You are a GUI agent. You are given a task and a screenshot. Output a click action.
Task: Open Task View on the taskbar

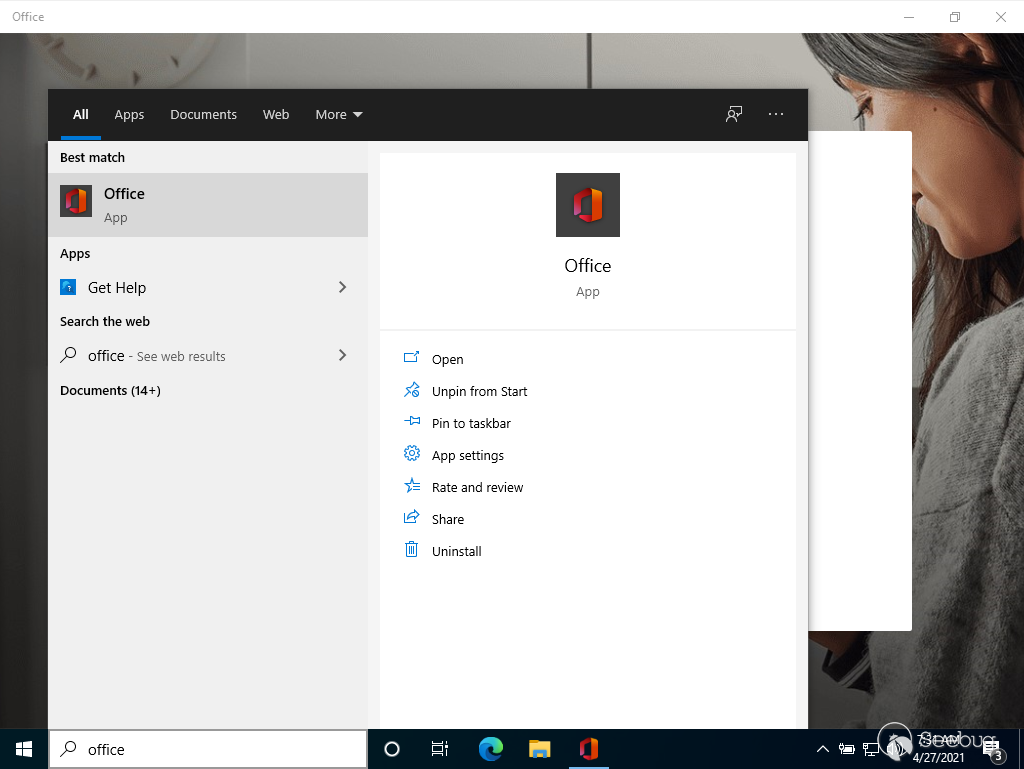pos(440,749)
